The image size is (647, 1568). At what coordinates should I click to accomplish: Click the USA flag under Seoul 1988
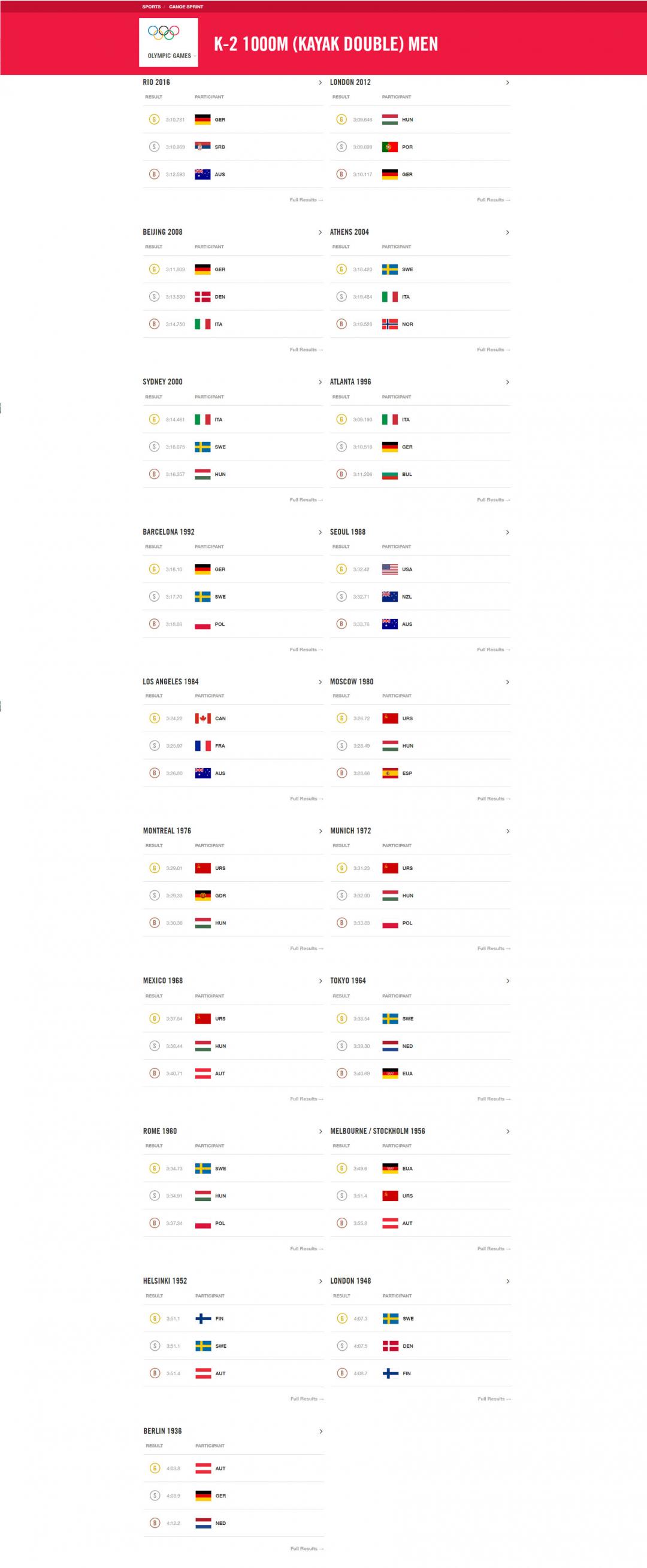390,569
